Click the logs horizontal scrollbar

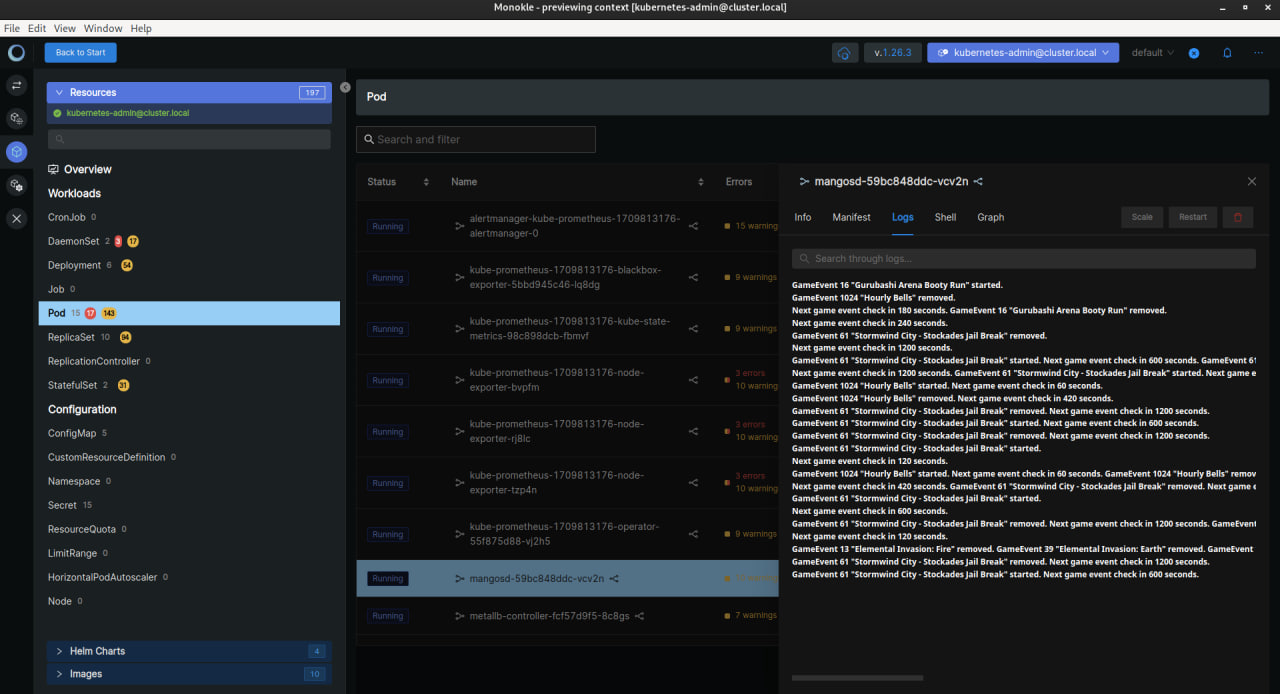point(857,678)
